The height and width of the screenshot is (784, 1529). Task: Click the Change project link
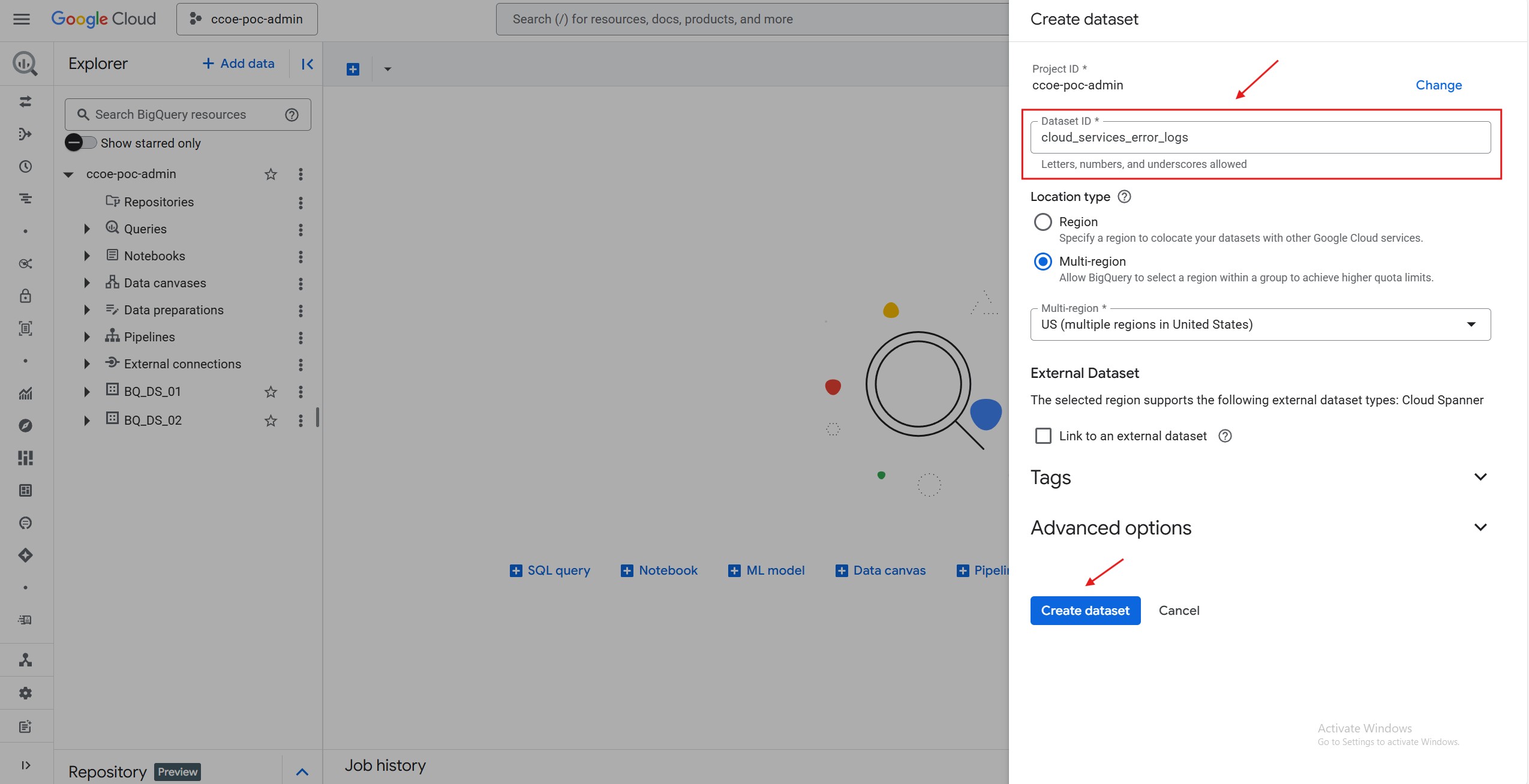tap(1438, 85)
